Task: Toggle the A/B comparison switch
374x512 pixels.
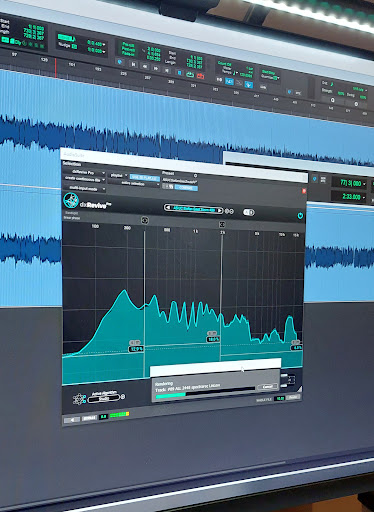Action: pos(248,212)
